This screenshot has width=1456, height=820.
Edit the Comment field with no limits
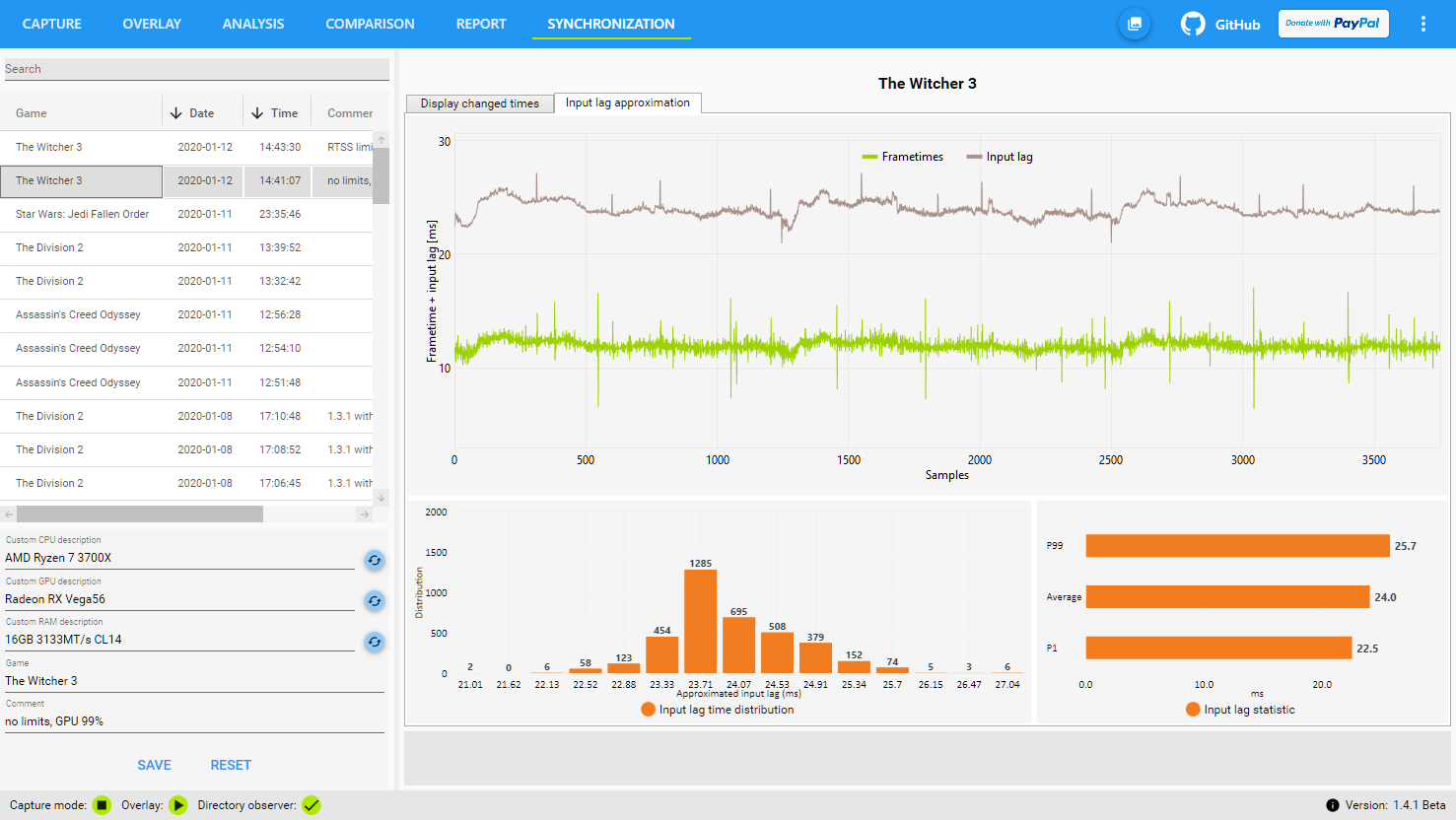[194, 721]
